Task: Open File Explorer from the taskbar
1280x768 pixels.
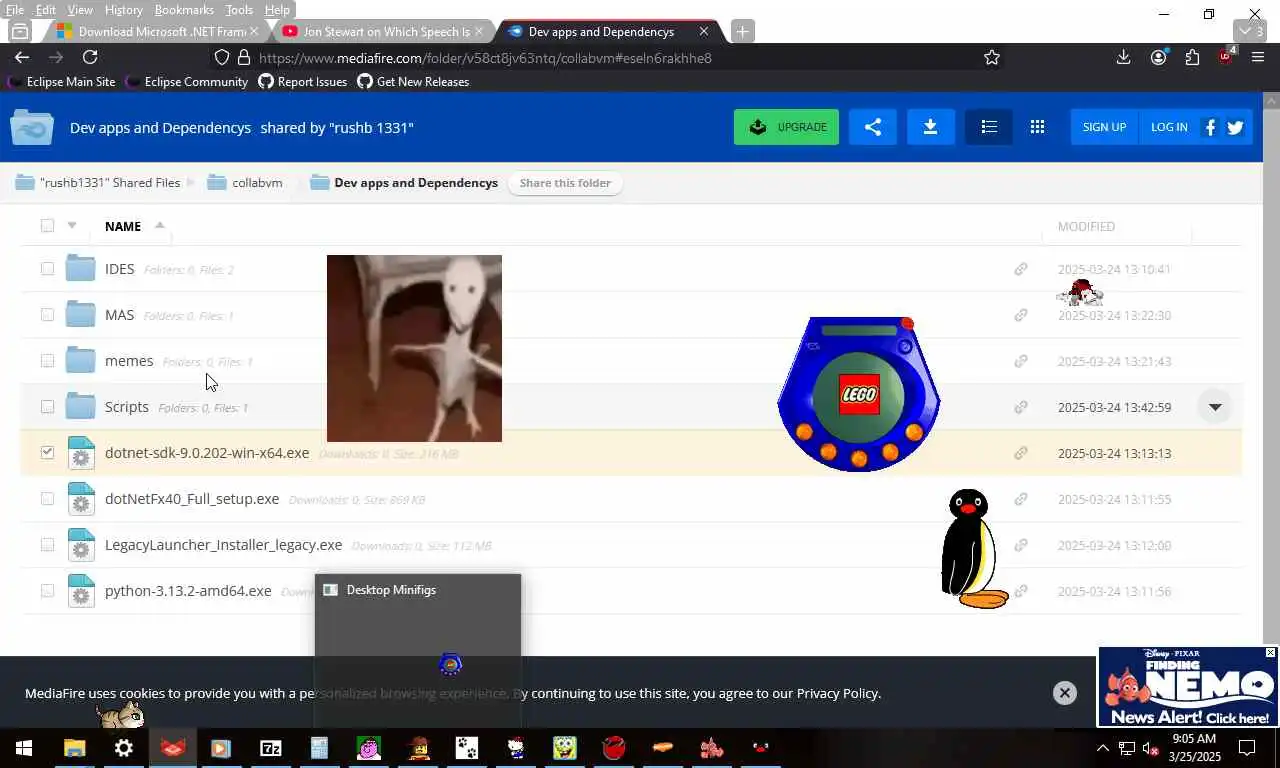Action: (75, 747)
